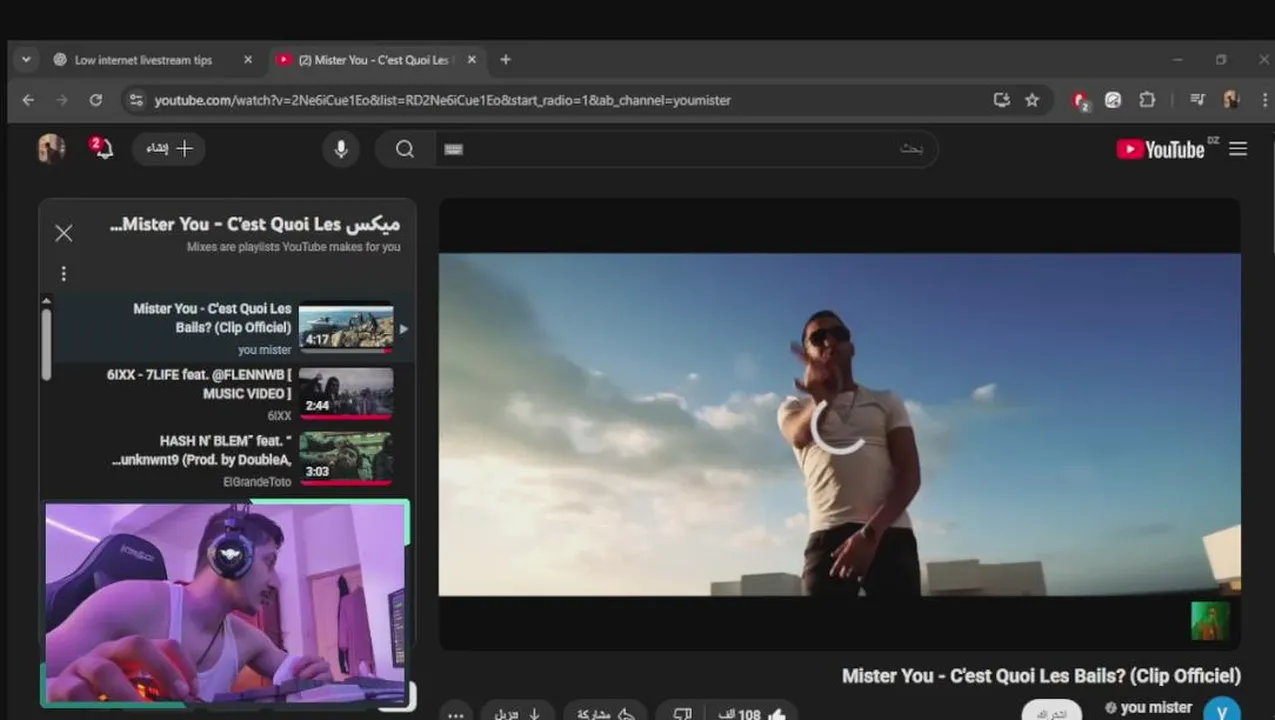Click the search magnifier button
The width and height of the screenshot is (1275, 720).
point(405,149)
